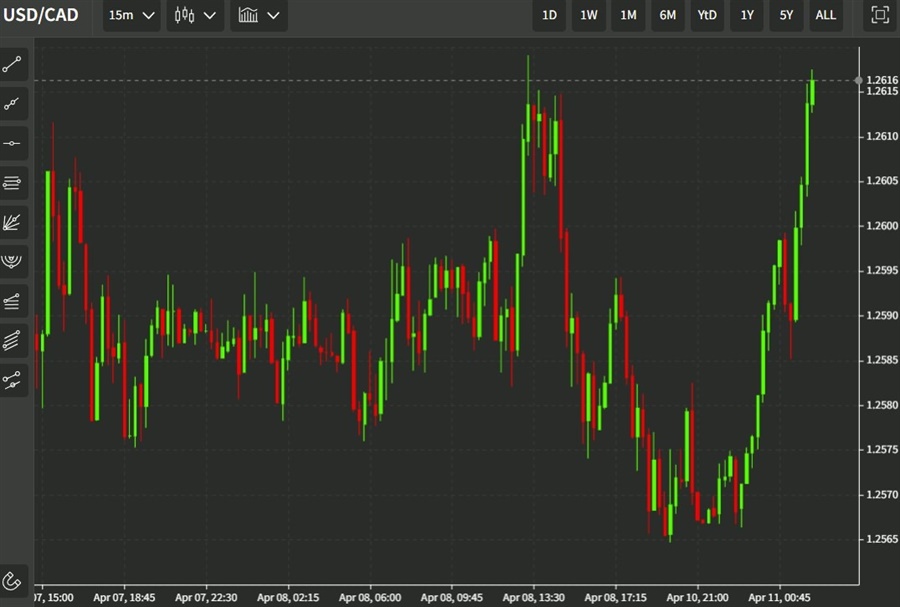
Task: Click the 1.2600 price axis label
Action: click(x=882, y=225)
